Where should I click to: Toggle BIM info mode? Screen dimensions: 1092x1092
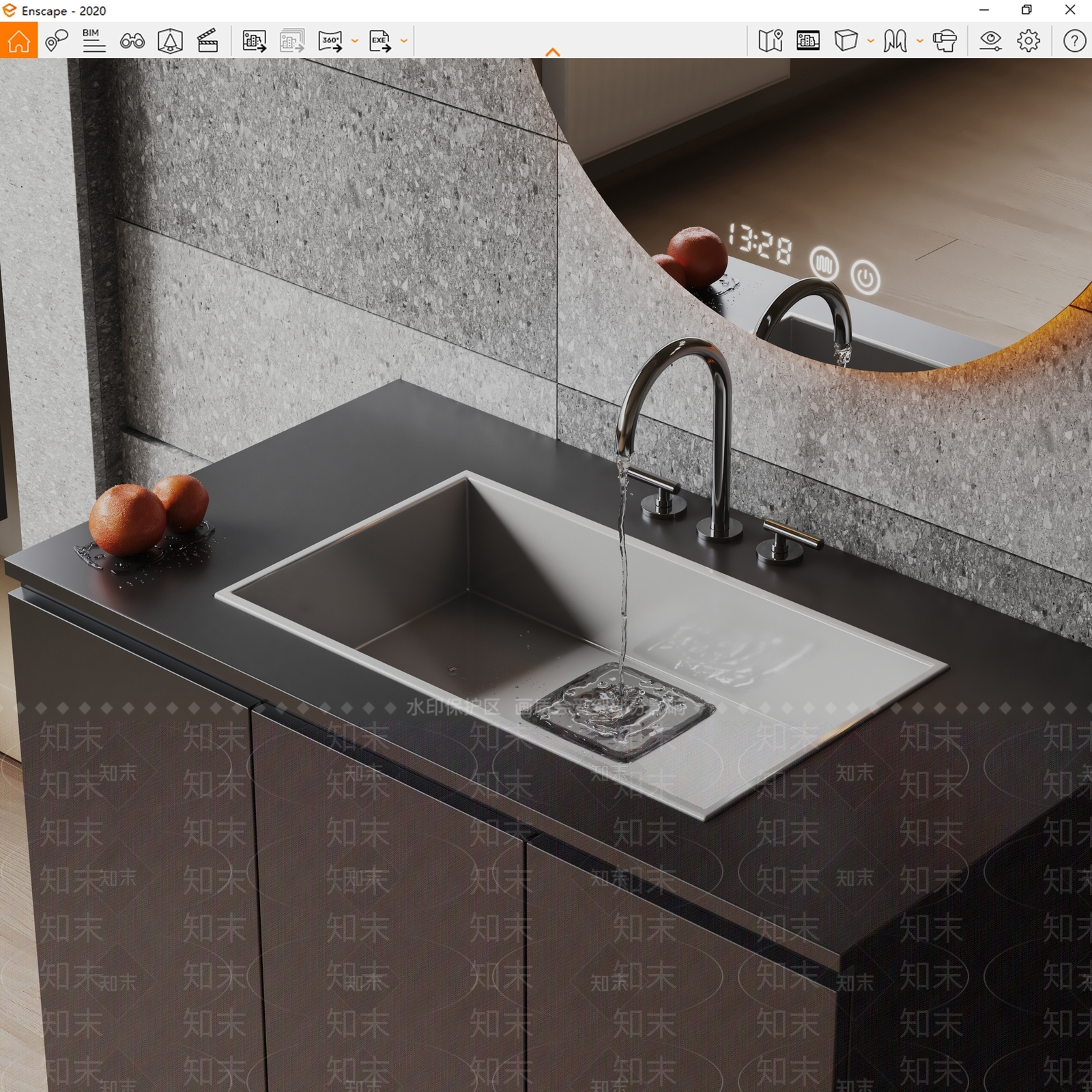coord(94,41)
